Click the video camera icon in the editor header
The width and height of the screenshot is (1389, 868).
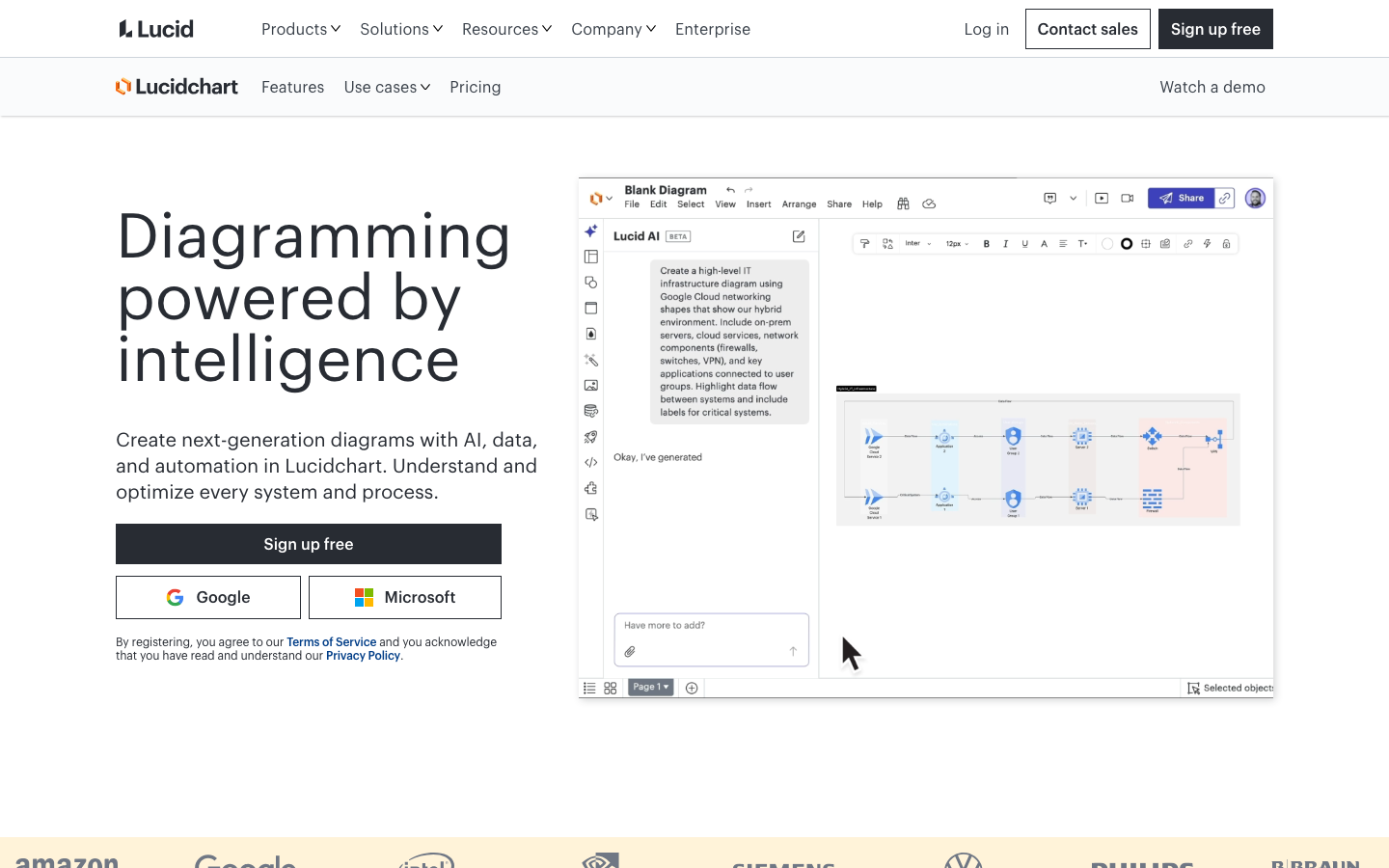click(1128, 198)
